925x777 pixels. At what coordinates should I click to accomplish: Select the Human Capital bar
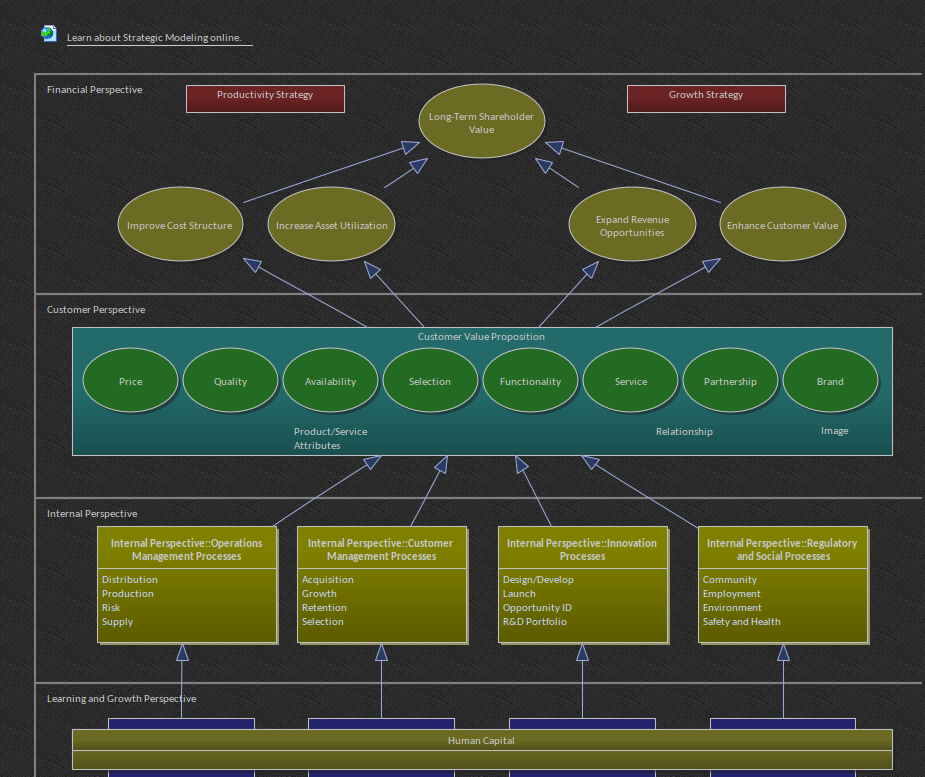pyautogui.click(x=481, y=741)
